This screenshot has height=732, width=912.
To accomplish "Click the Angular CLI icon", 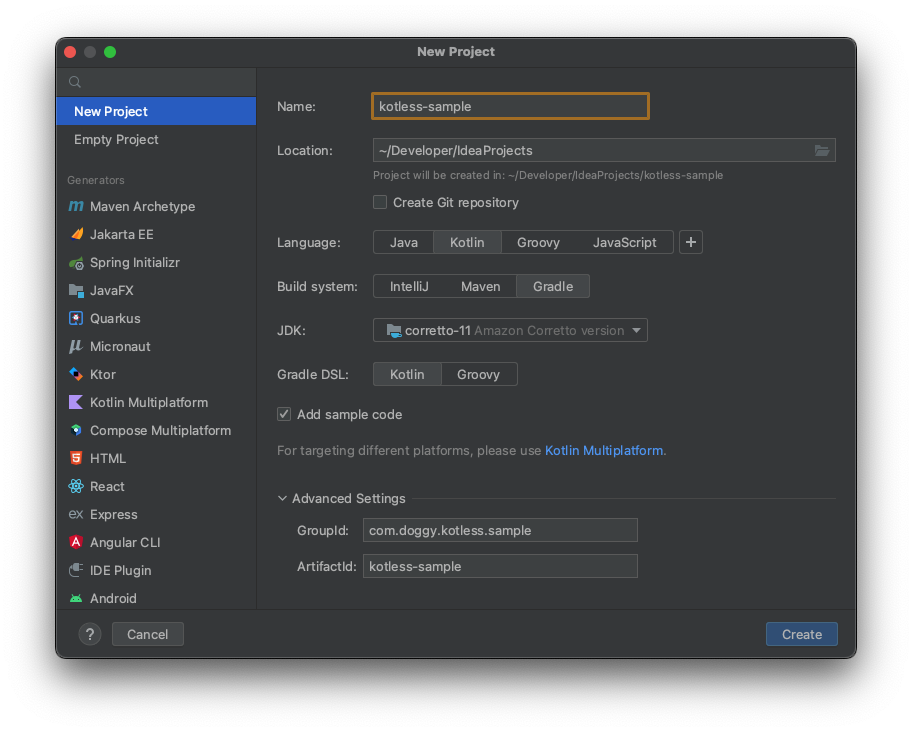I will pyautogui.click(x=76, y=543).
